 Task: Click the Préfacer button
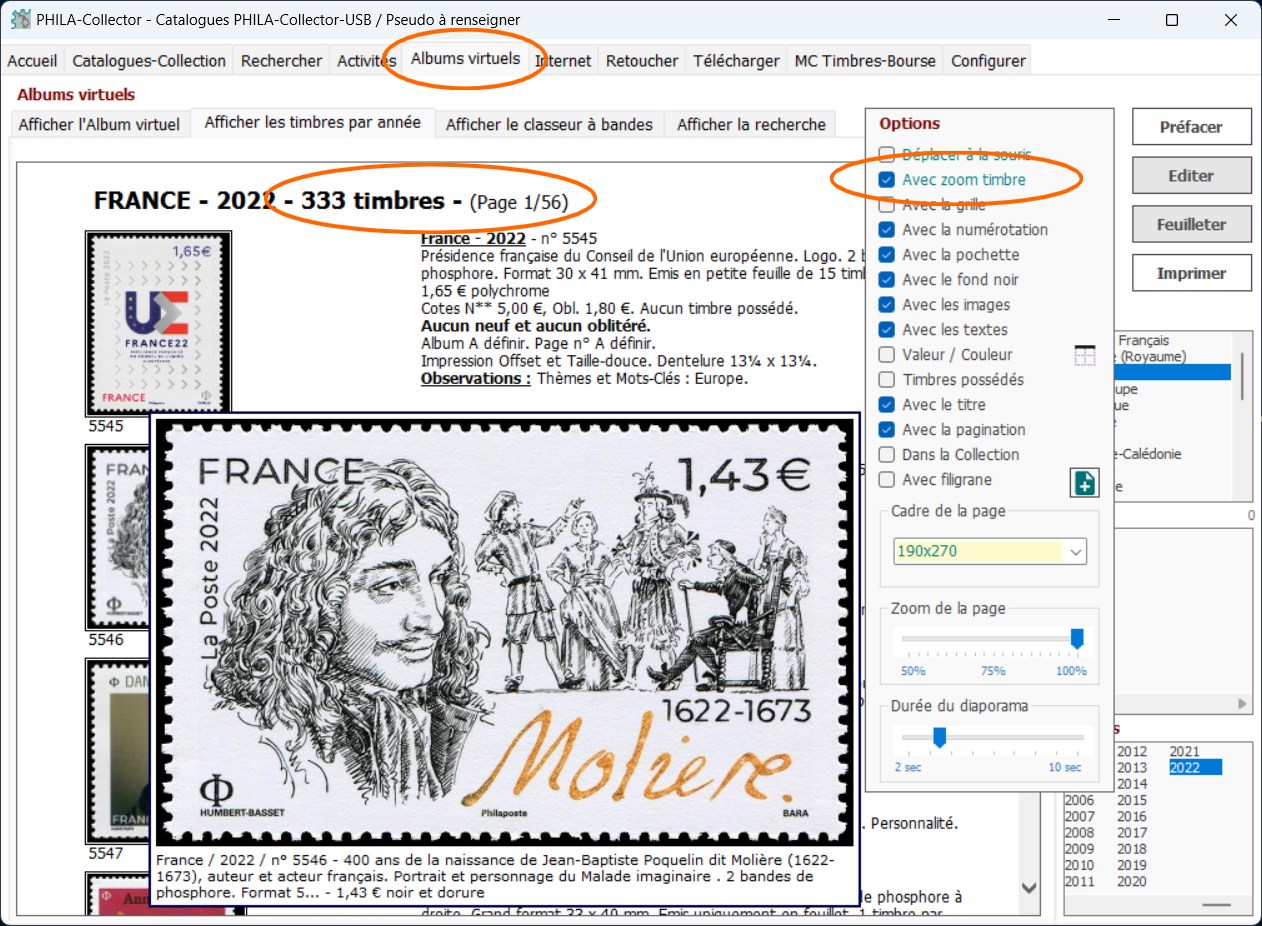pos(1191,127)
